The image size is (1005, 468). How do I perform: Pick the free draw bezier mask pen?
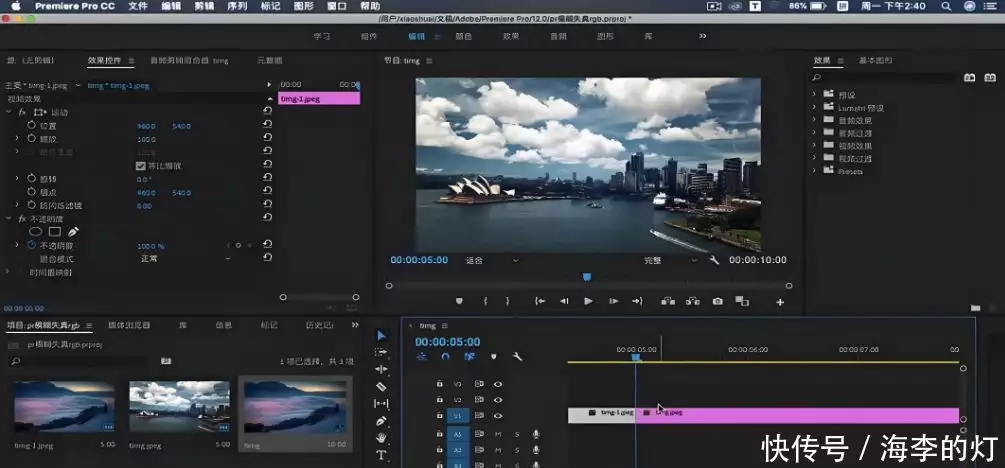point(73,231)
